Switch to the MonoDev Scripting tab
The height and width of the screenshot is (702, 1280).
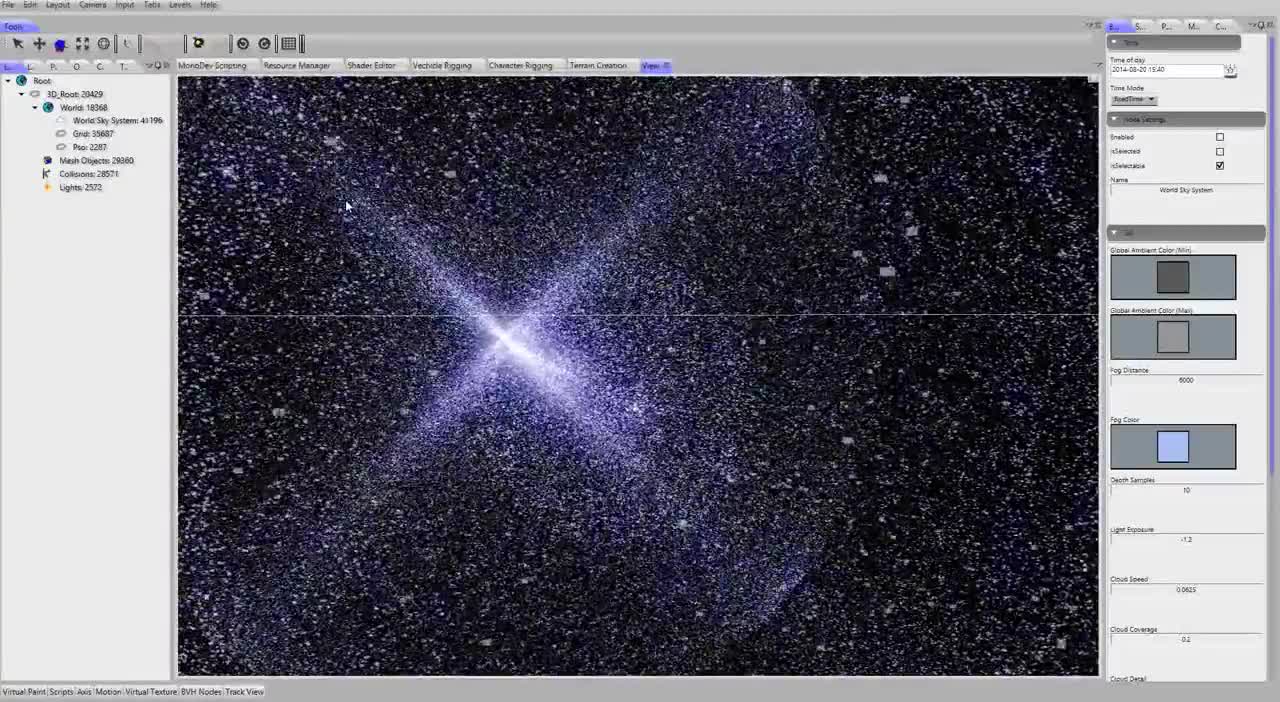tap(212, 66)
